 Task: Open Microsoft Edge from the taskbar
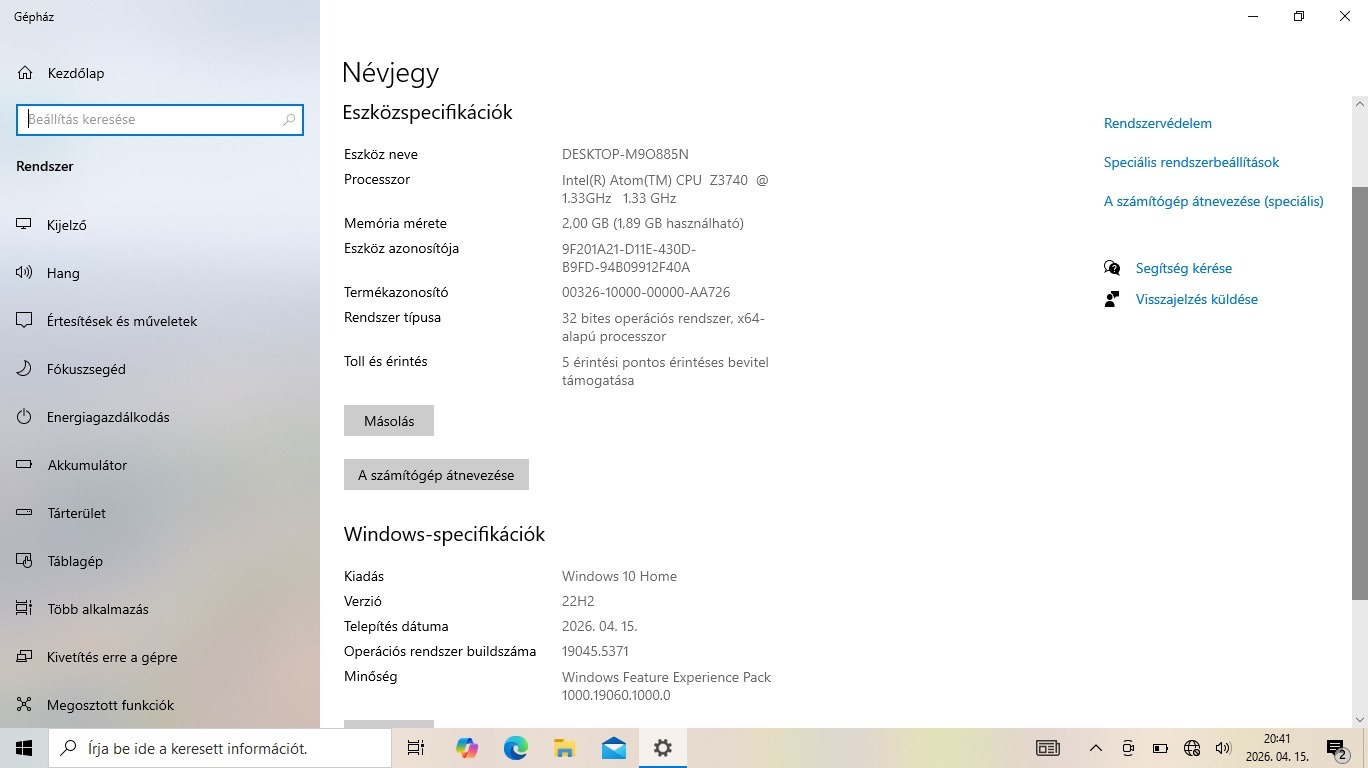(515, 748)
